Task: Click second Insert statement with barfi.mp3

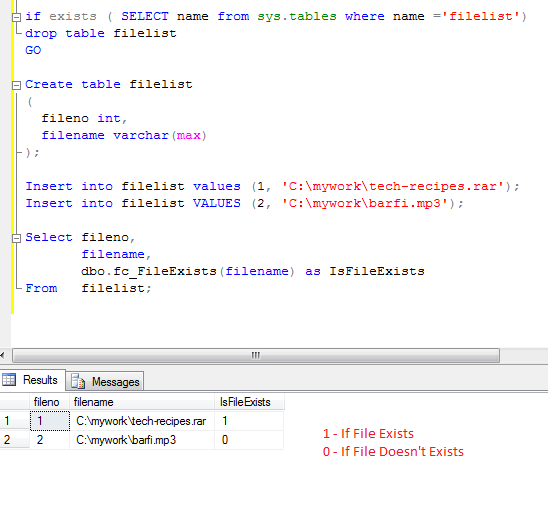Action: pyautogui.click(x=245, y=204)
